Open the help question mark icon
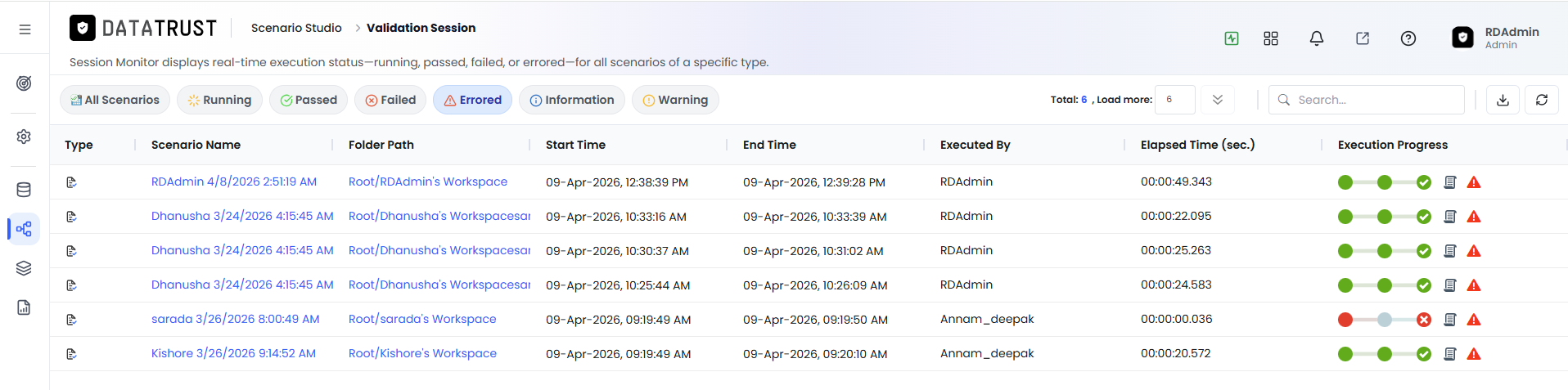Image resolution: width=1568 pixels, height=390 pixels. pyautogui.click(x=1408, y=38)
